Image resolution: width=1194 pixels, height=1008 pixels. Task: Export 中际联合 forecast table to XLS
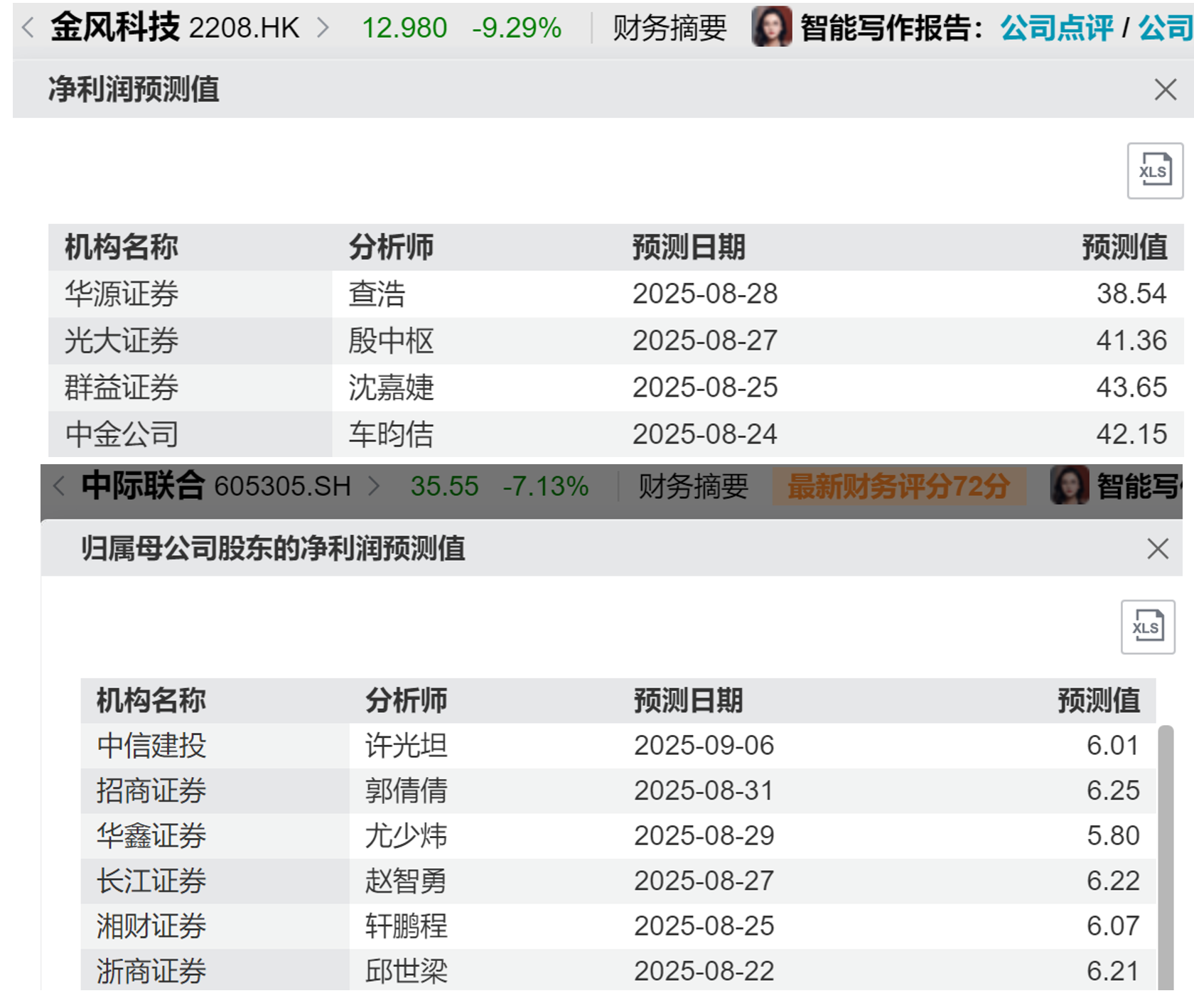tap(1148, 627)
